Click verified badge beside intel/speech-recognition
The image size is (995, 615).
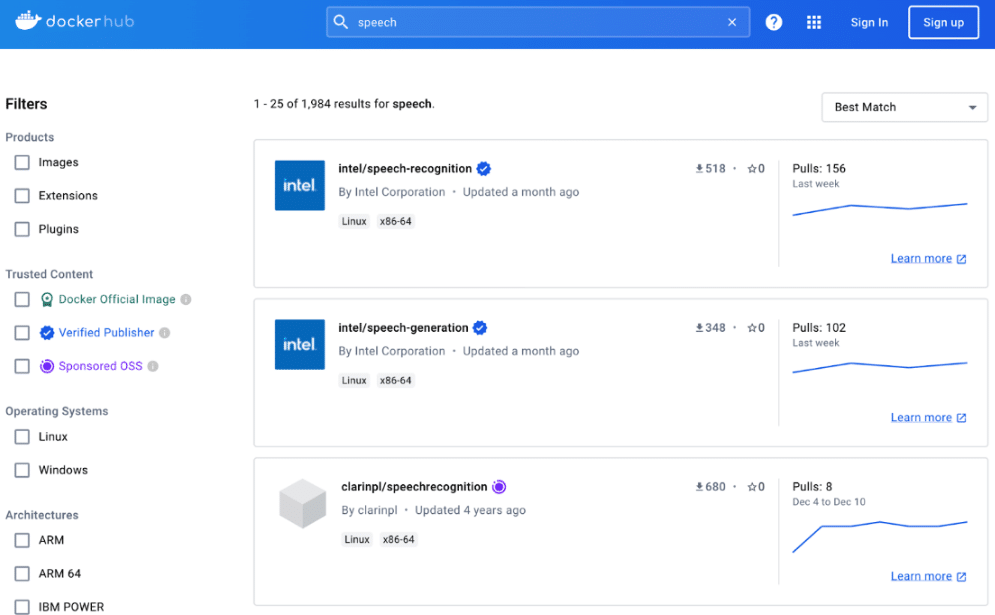[x=484, y=169]
